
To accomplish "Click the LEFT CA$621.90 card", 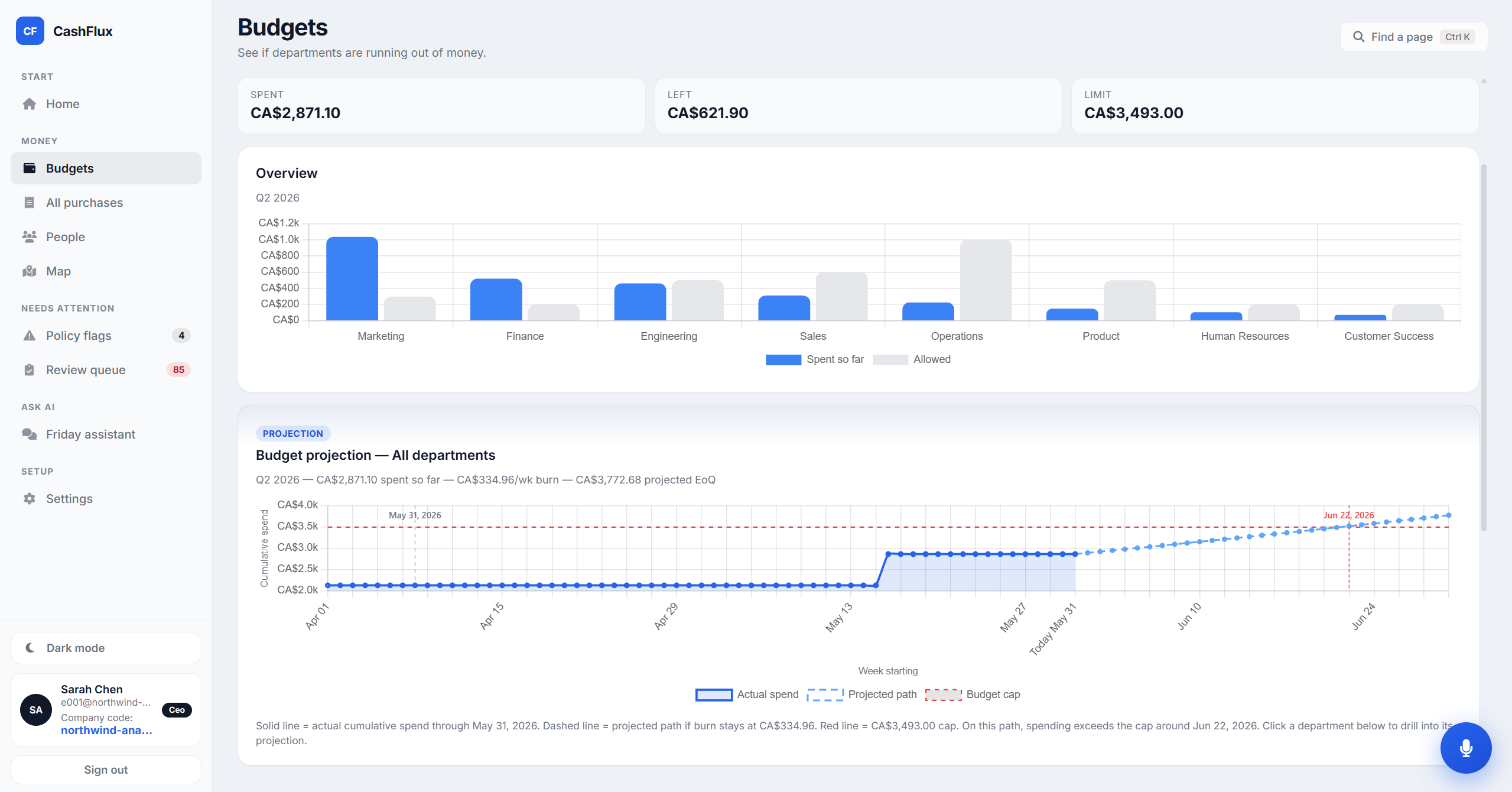I will [x=858, y=106].
